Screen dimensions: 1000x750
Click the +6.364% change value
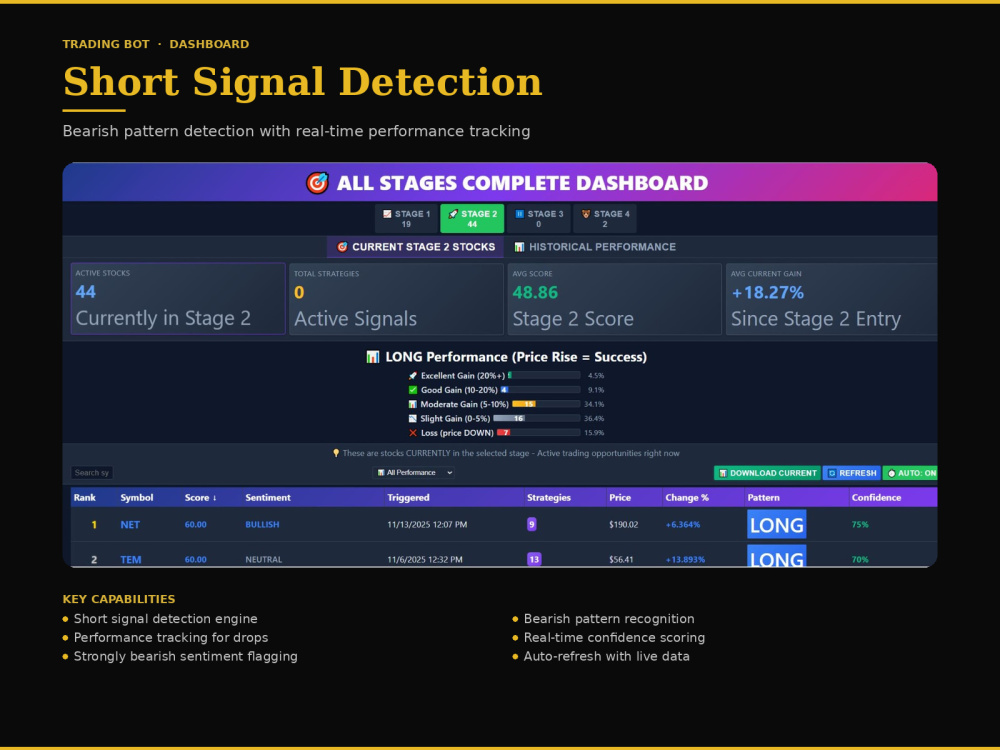coord(682,524)
